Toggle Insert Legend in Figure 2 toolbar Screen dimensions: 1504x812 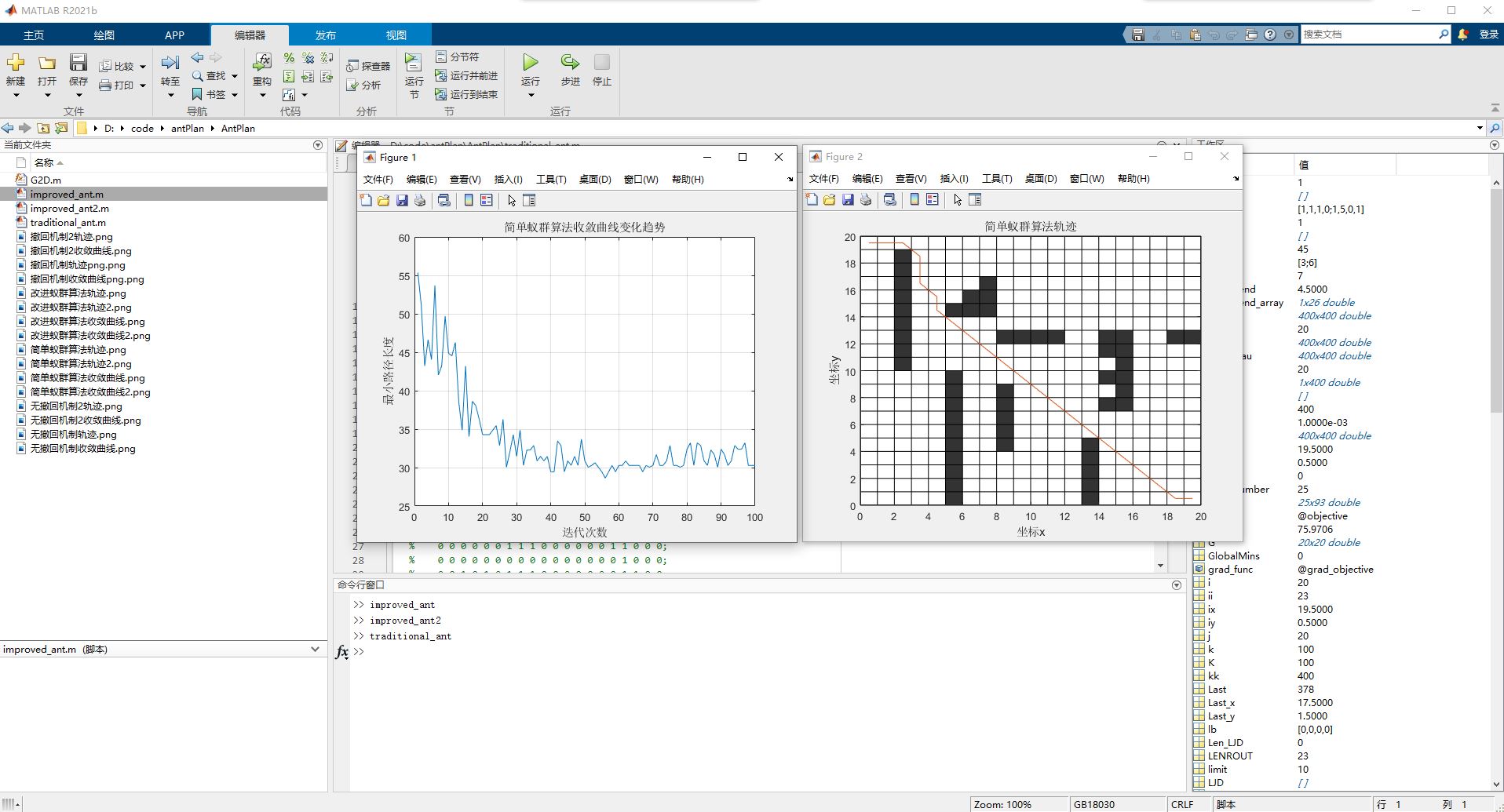pyautogui.click(x=933, y=200)
